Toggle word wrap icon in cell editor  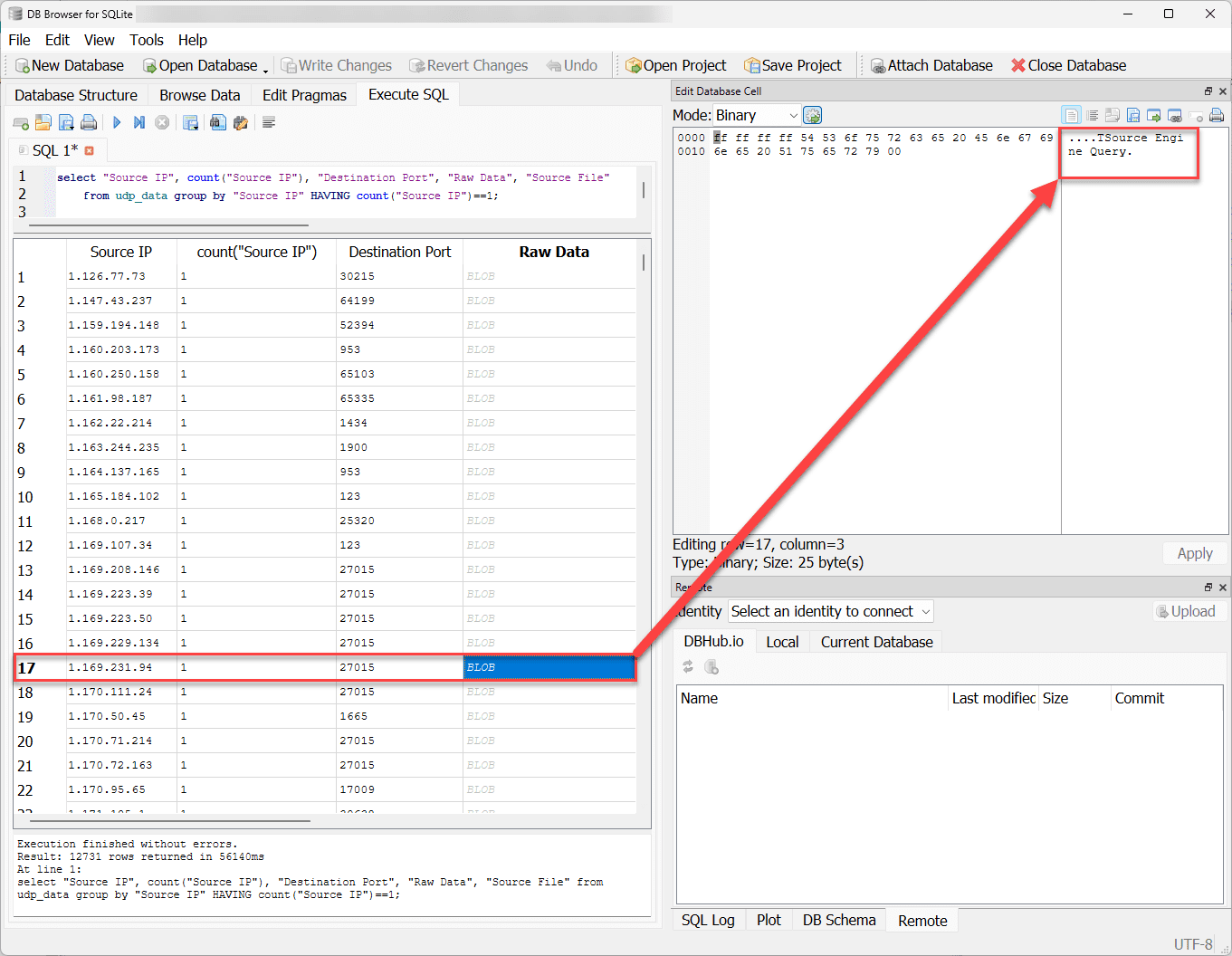click(1093, 116)
